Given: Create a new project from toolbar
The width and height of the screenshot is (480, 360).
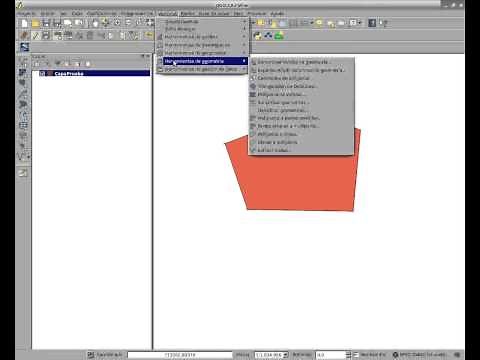Looking at the screenshot, I should pyautogui.click(x=24, y=23).
